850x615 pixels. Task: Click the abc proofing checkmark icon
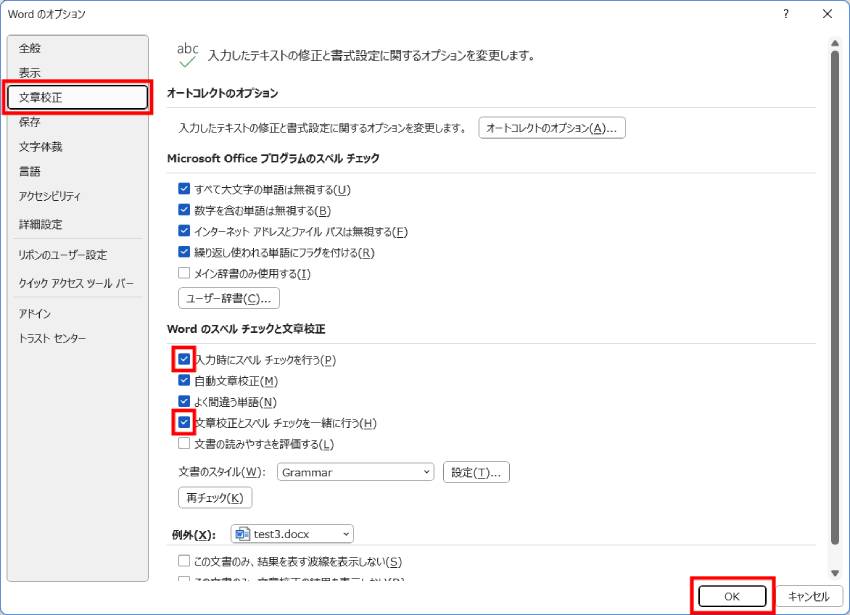188,55
